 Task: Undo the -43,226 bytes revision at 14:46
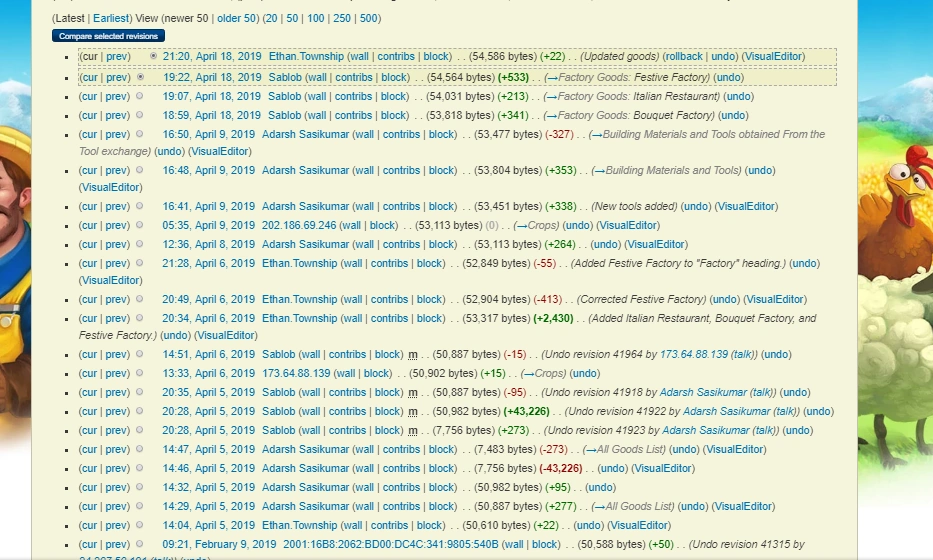pyautogui.click(x=612, y=468)
